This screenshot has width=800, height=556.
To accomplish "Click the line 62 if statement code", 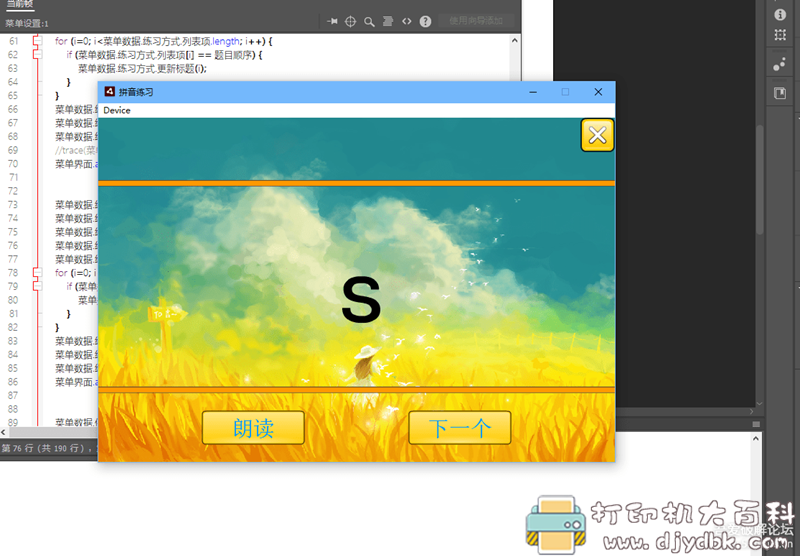I will [164, 55].
